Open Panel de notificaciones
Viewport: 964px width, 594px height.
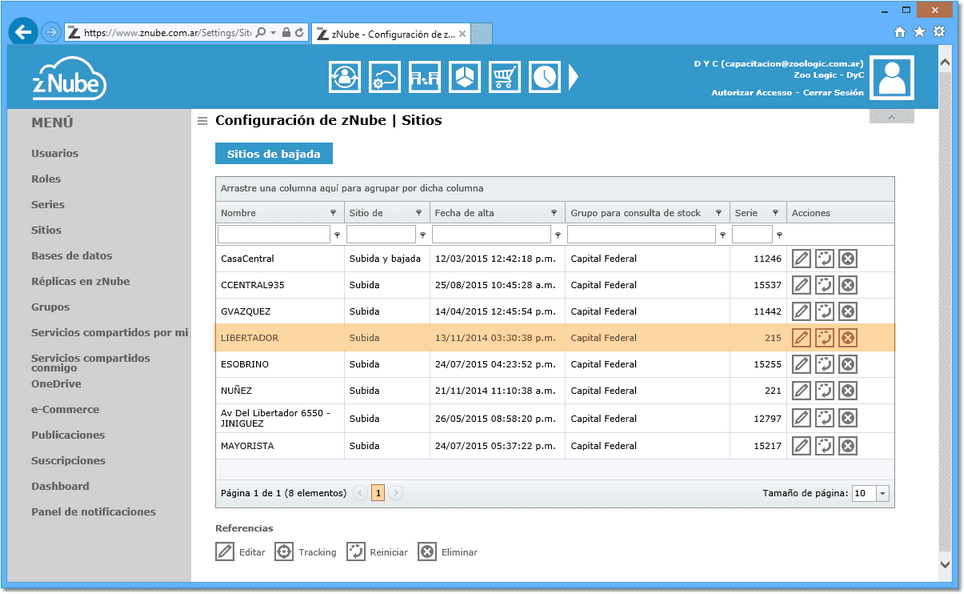pos(93,512)
